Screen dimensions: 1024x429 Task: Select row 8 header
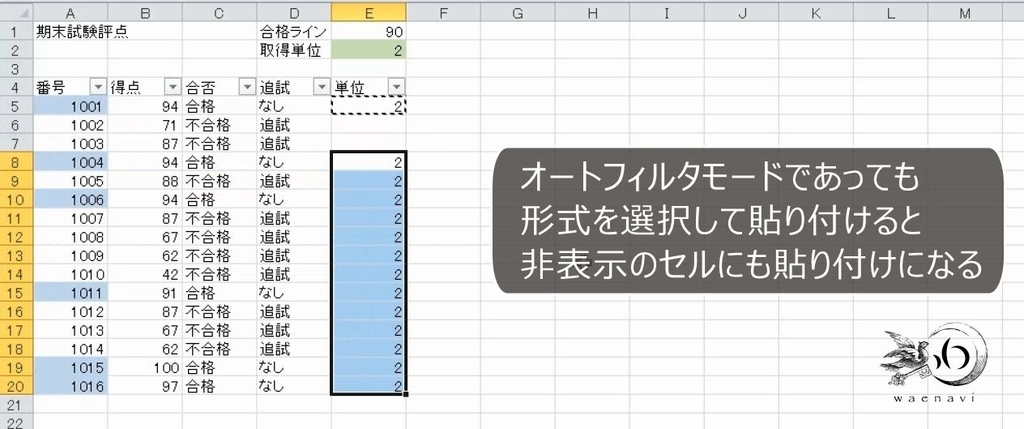pos(16,162)
